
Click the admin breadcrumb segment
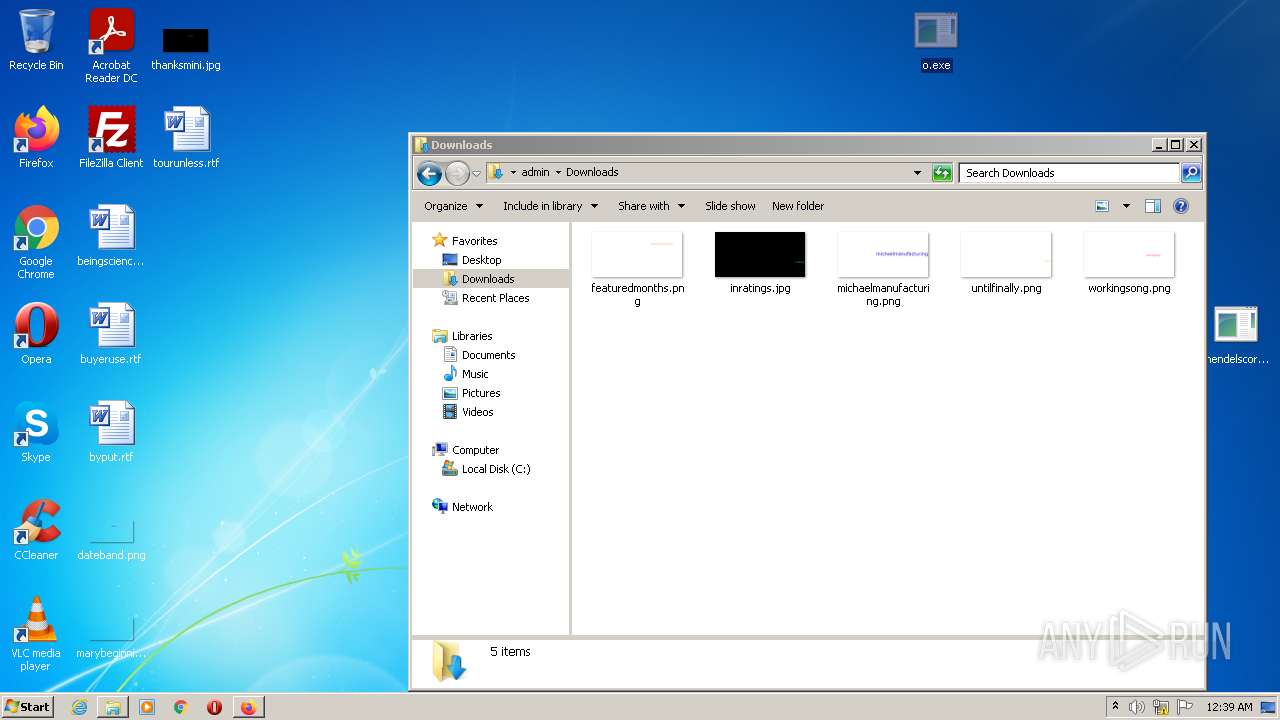(x=535, y=172)
